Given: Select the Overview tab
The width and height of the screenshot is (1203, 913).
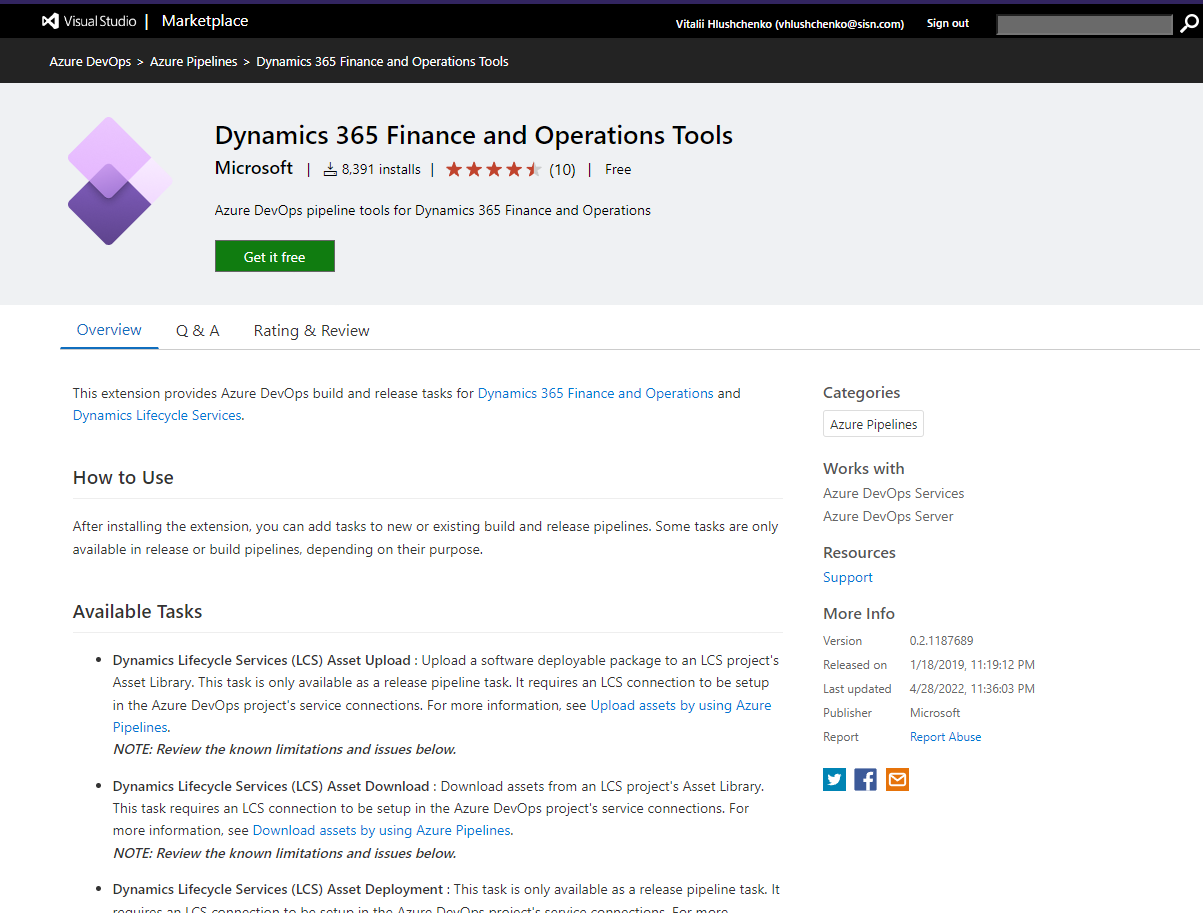Looking at the screenshot, I should 109,330.
